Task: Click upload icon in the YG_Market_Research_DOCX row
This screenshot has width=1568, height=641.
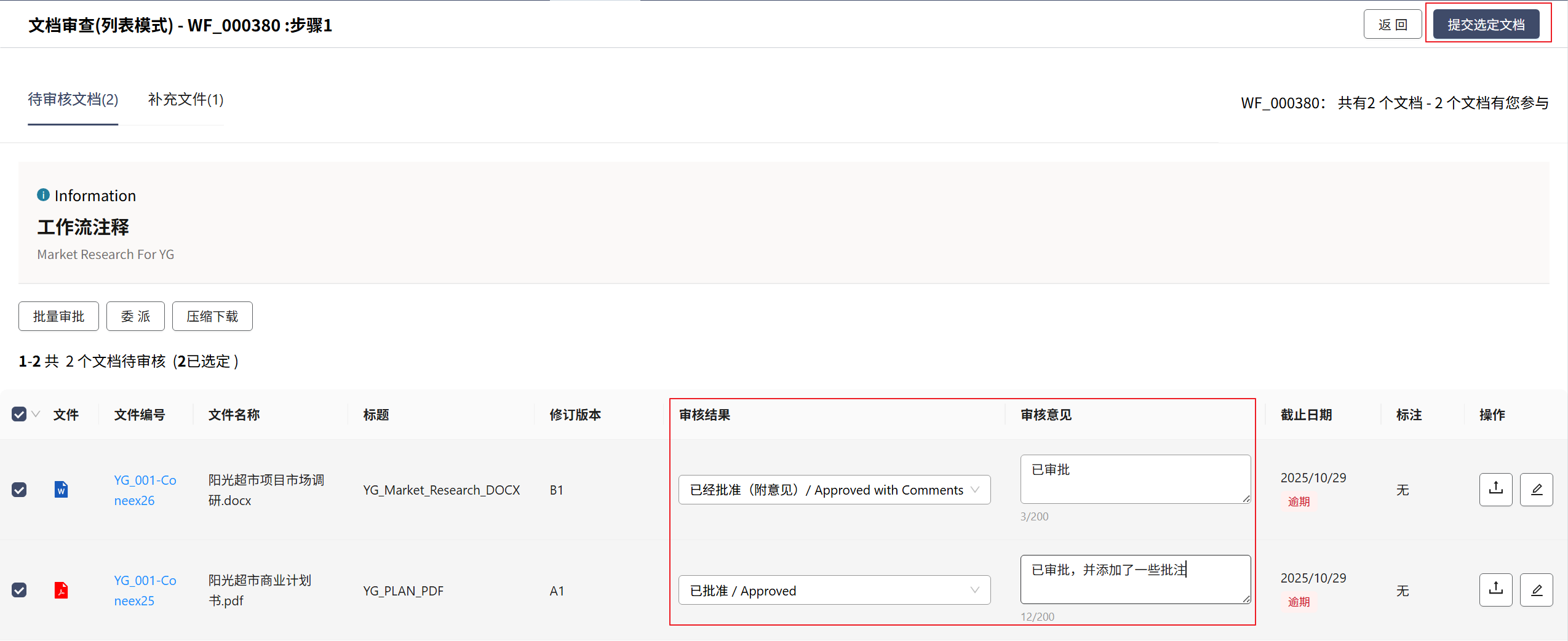Action: click(1495, 490)
